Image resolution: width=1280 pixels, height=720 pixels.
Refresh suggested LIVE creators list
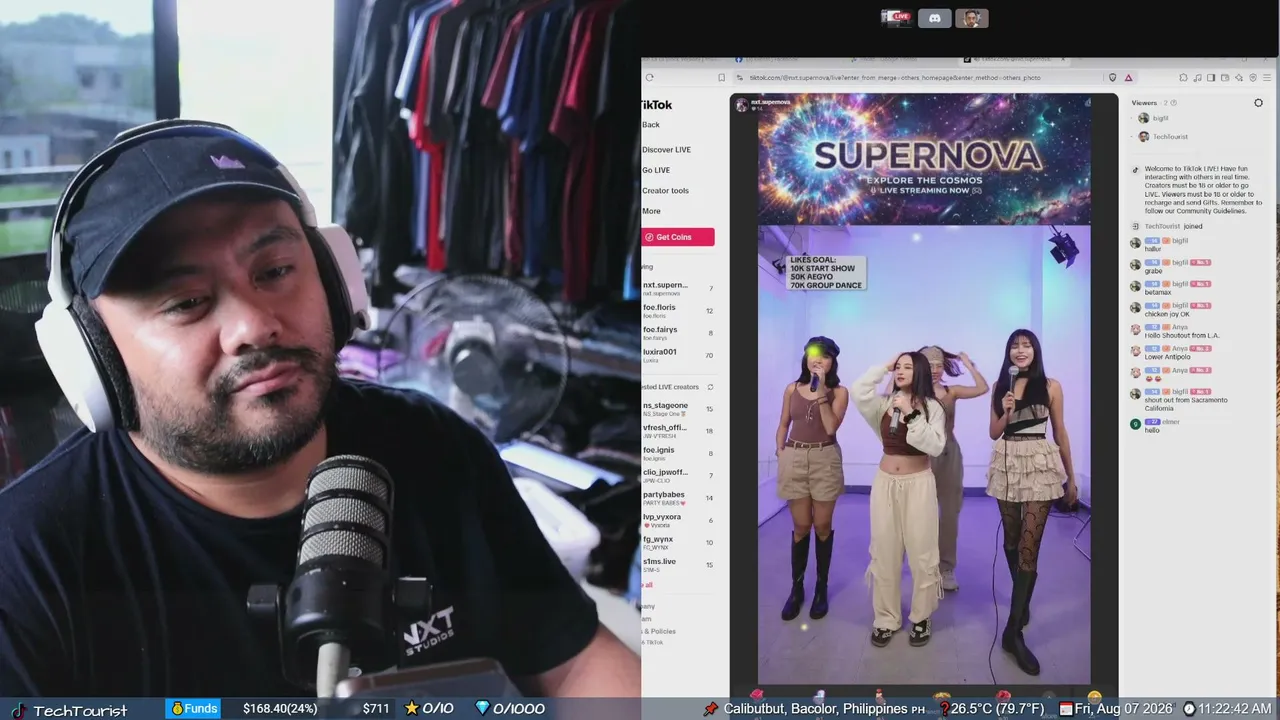710,387
